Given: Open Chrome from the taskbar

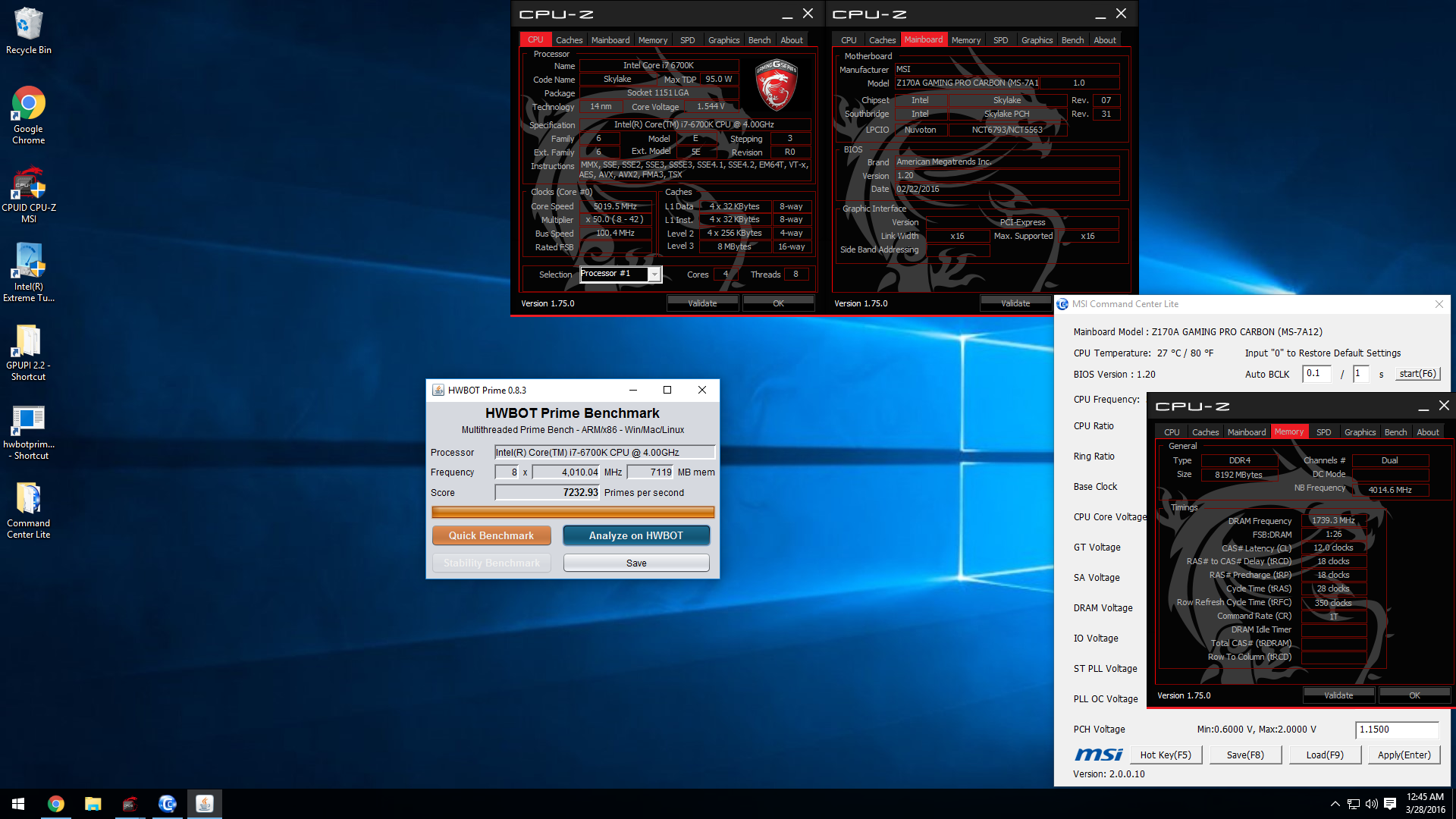Looking at the screenshot, I should pyautogui.click(x=55, y=804).
